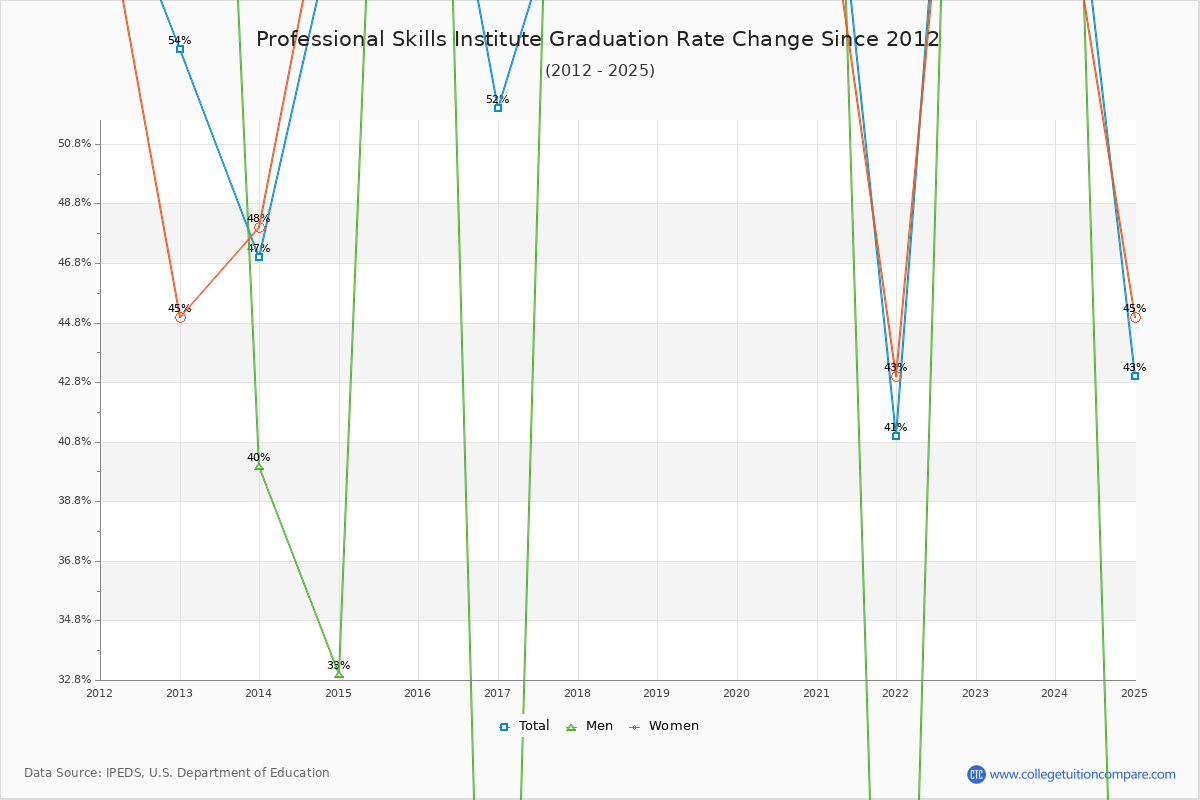Image resolution: width=1200 pixels, height=800 pixels.
Task: Click the 2014 Men 40% triangle marker
Action: tap(259, 466)
